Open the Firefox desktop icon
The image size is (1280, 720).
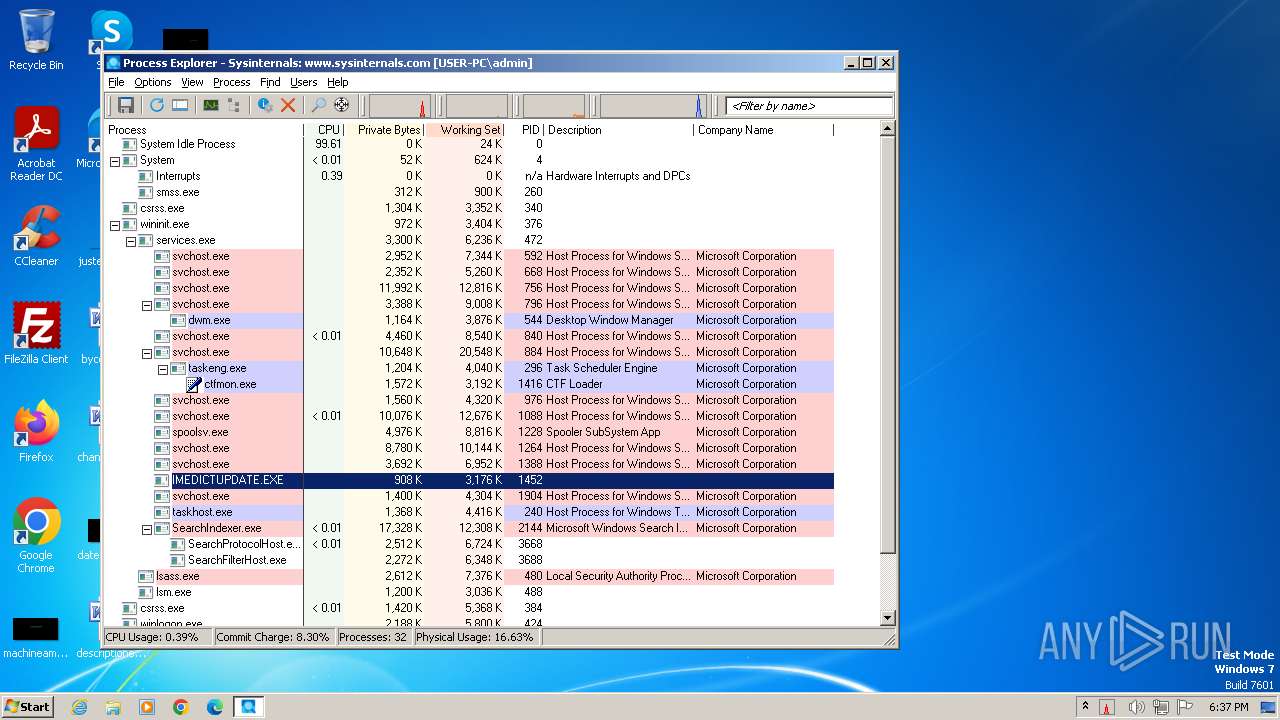36,431
